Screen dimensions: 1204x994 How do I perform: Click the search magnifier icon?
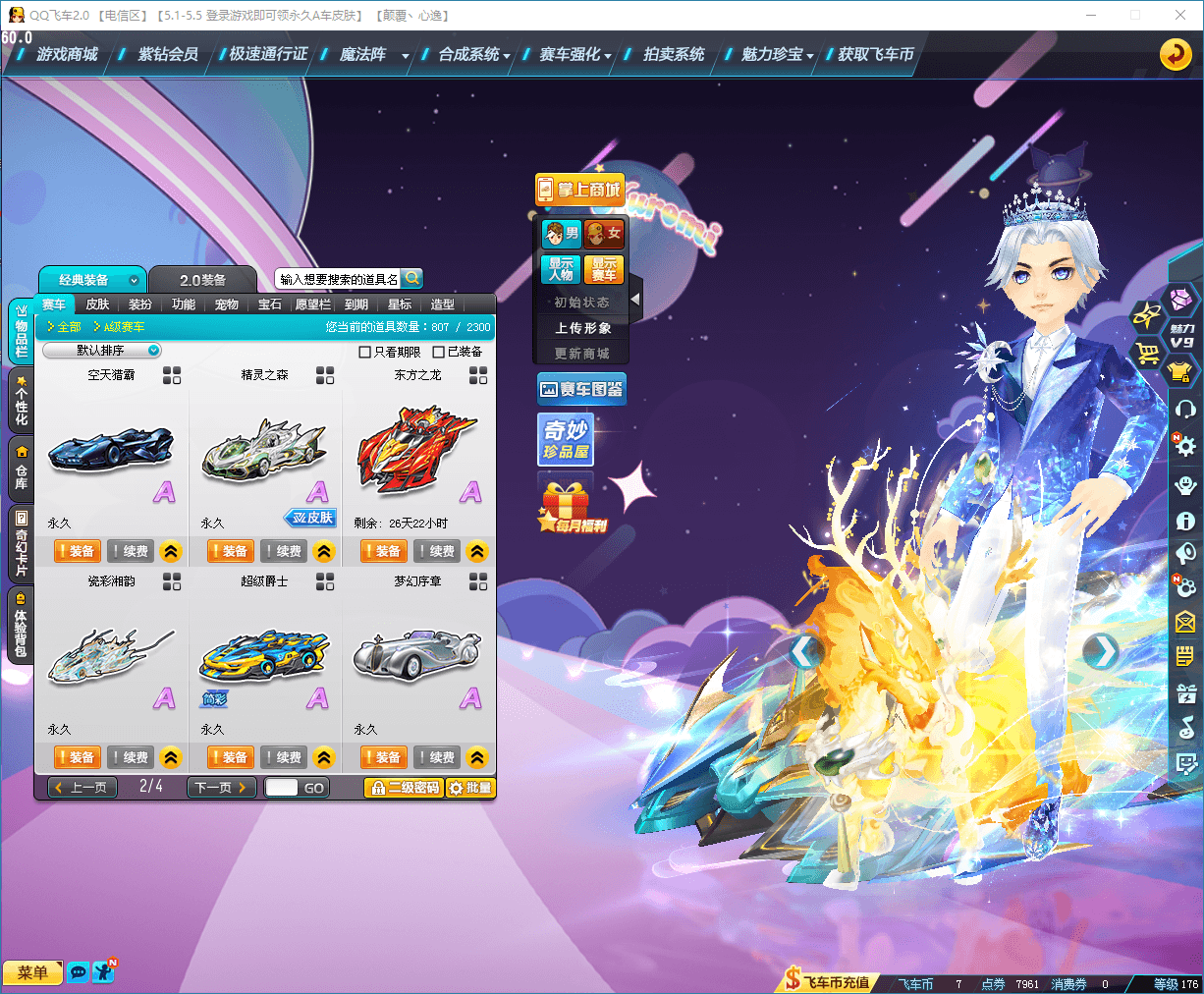click(412, 279)
